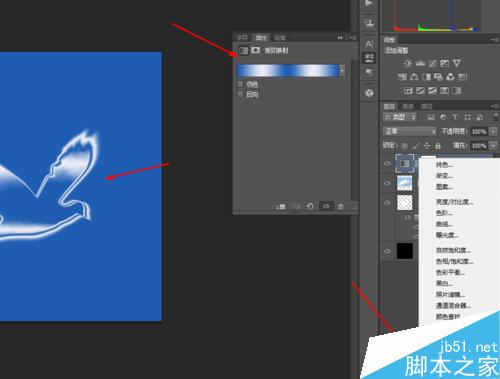Enable the Dither checkbox in the Gradient Map properties
The image size is (500, 379).
(240, 84)
